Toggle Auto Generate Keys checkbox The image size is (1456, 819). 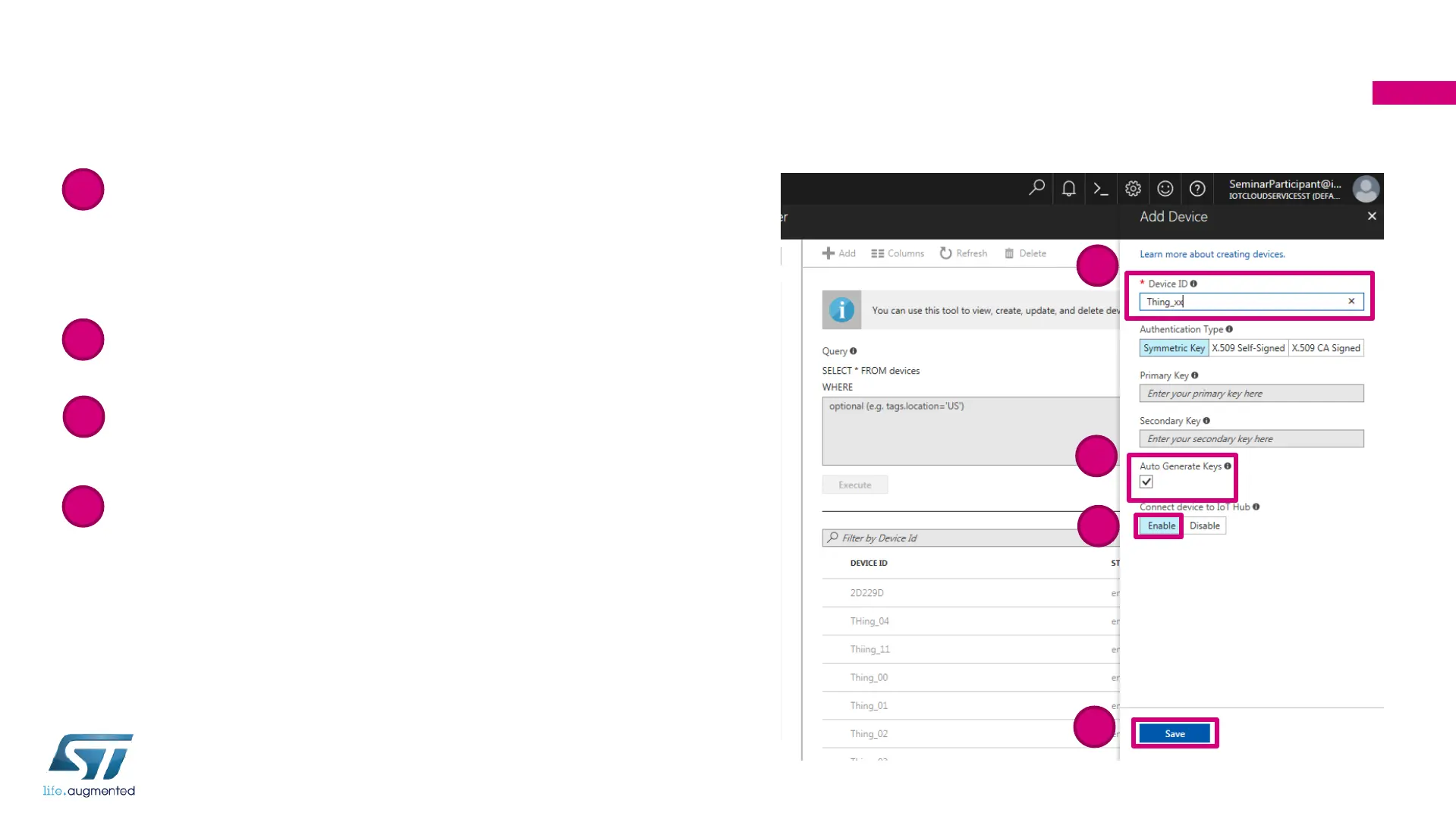tap(1146, 482)
